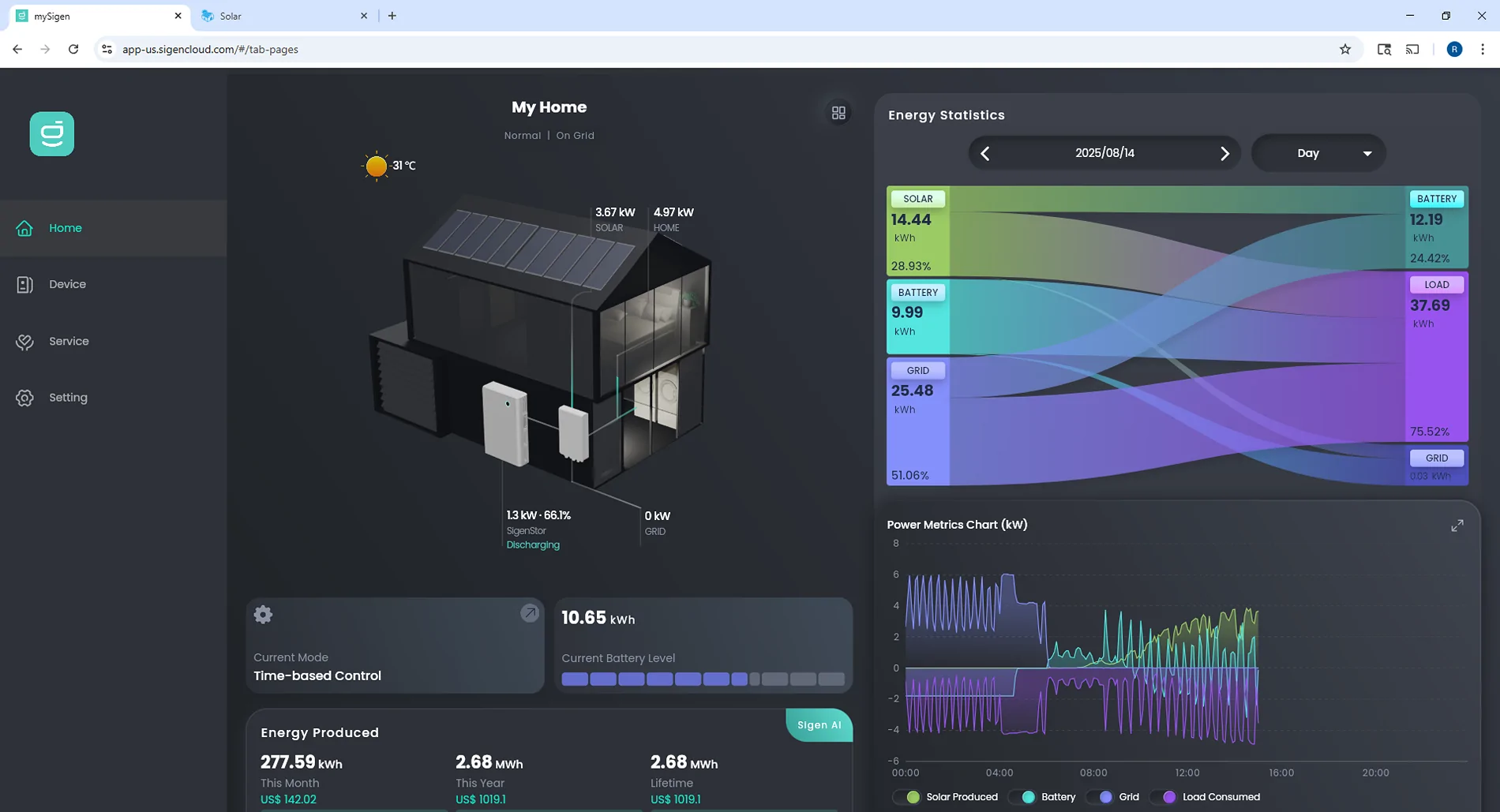Click the Sigen AI button

click(x=819, y=725)
